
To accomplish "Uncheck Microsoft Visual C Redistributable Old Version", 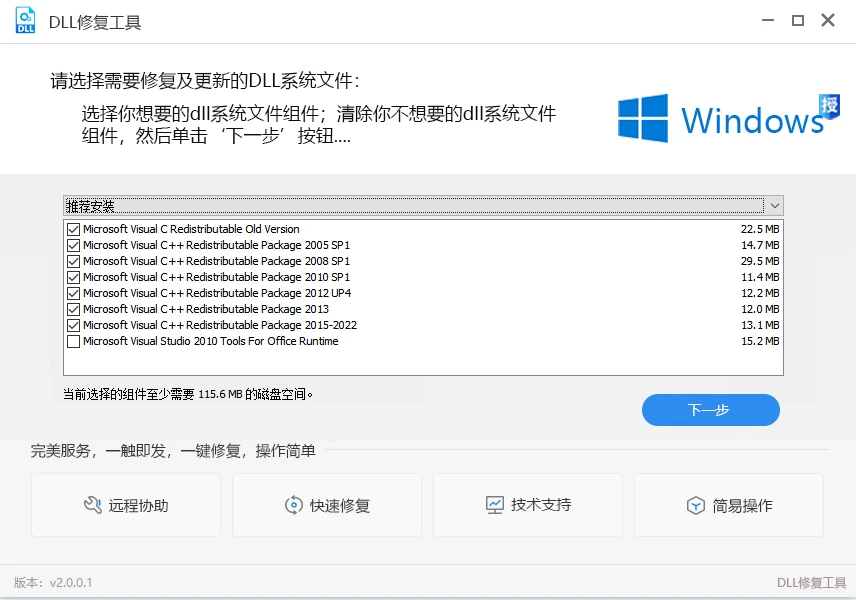I will [73, 229].
